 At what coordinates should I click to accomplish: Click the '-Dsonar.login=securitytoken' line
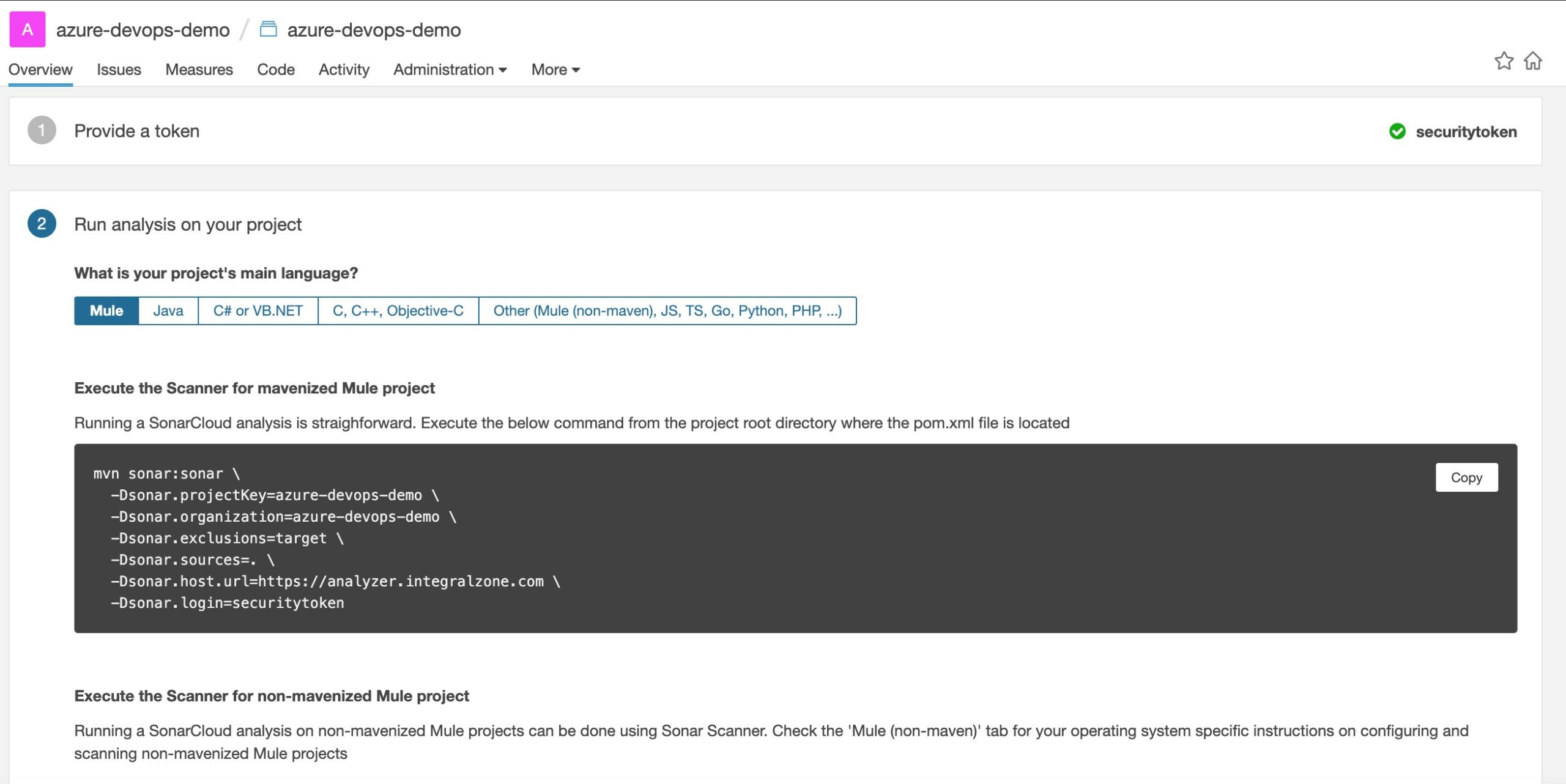click(227, 603)
